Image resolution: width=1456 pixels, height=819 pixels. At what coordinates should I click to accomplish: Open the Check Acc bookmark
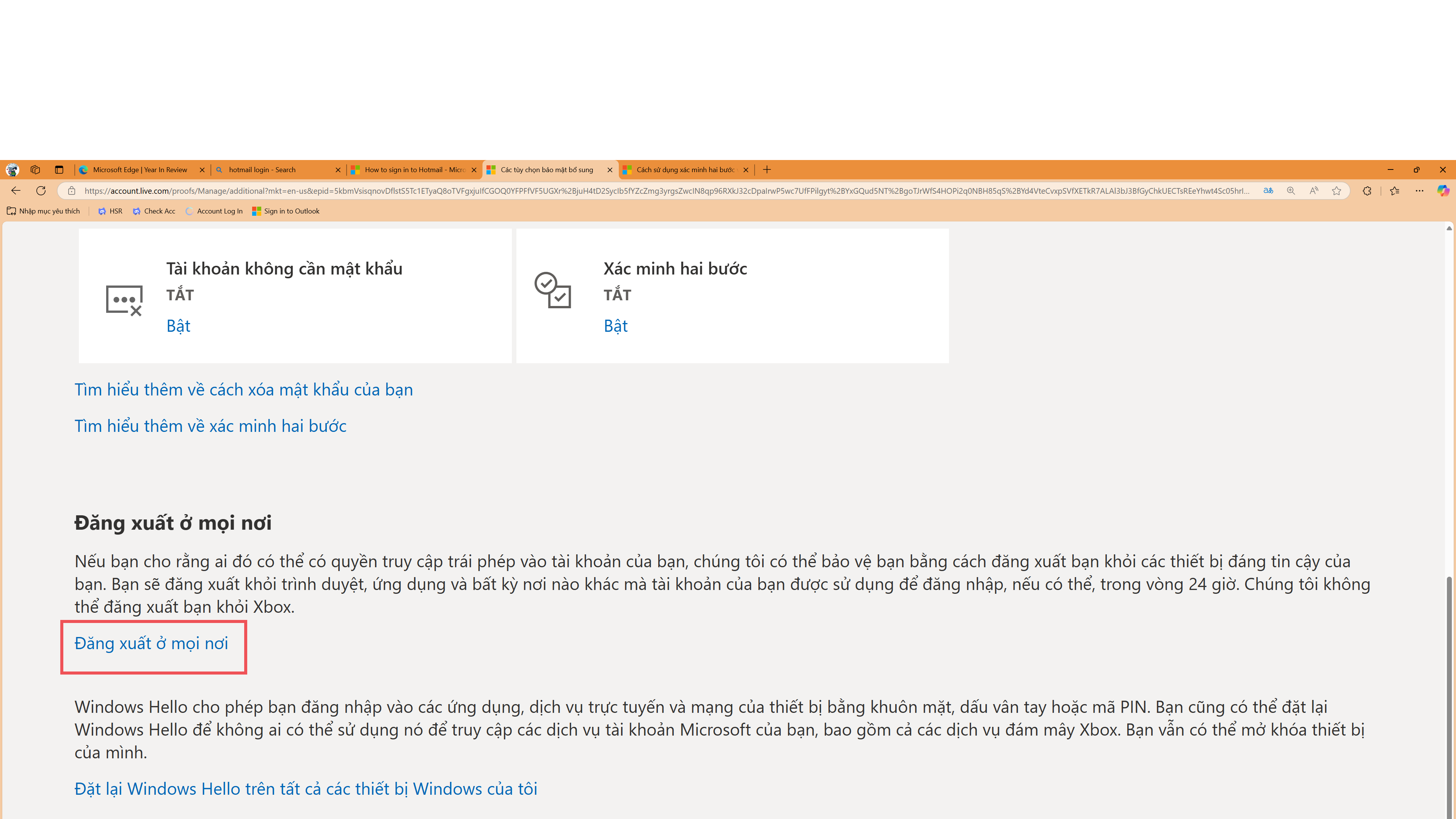point(154,211)
